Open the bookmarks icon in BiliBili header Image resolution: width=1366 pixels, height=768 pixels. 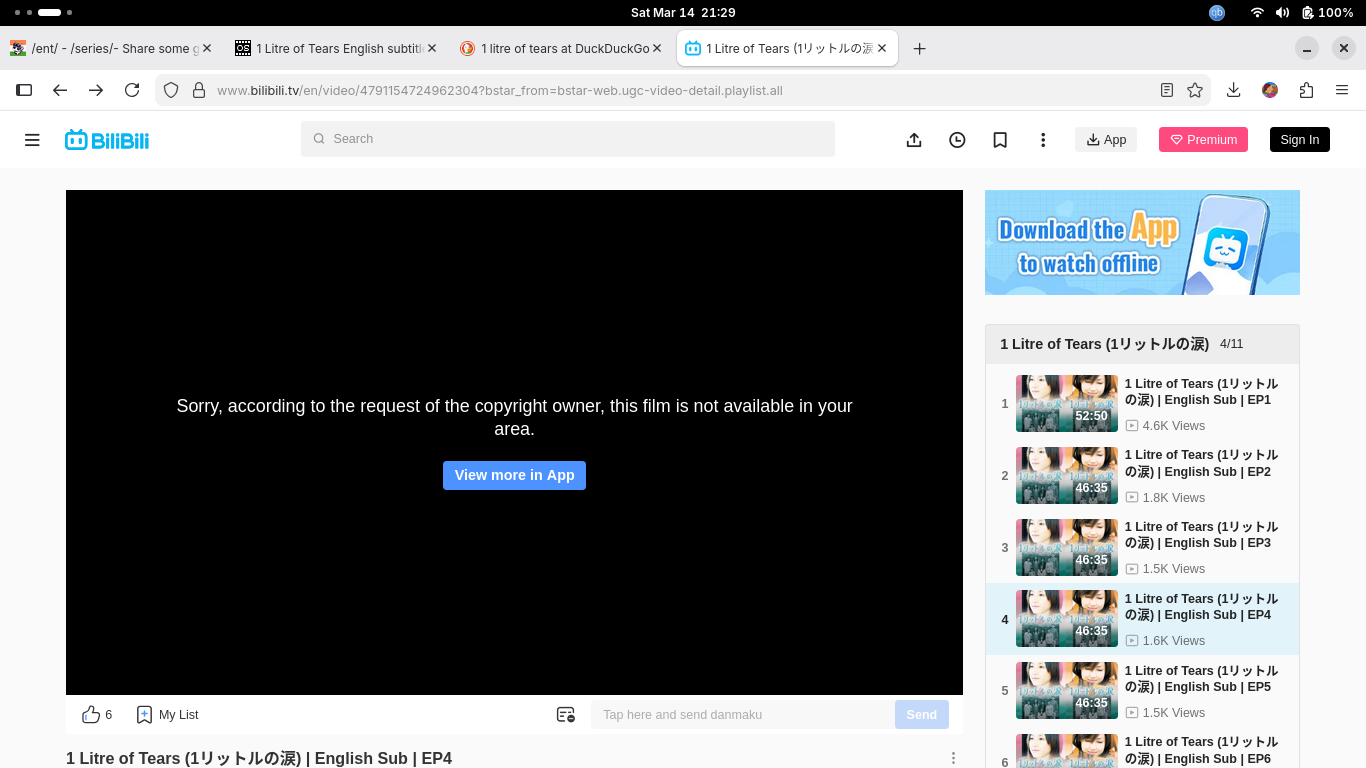point(1000,140)
